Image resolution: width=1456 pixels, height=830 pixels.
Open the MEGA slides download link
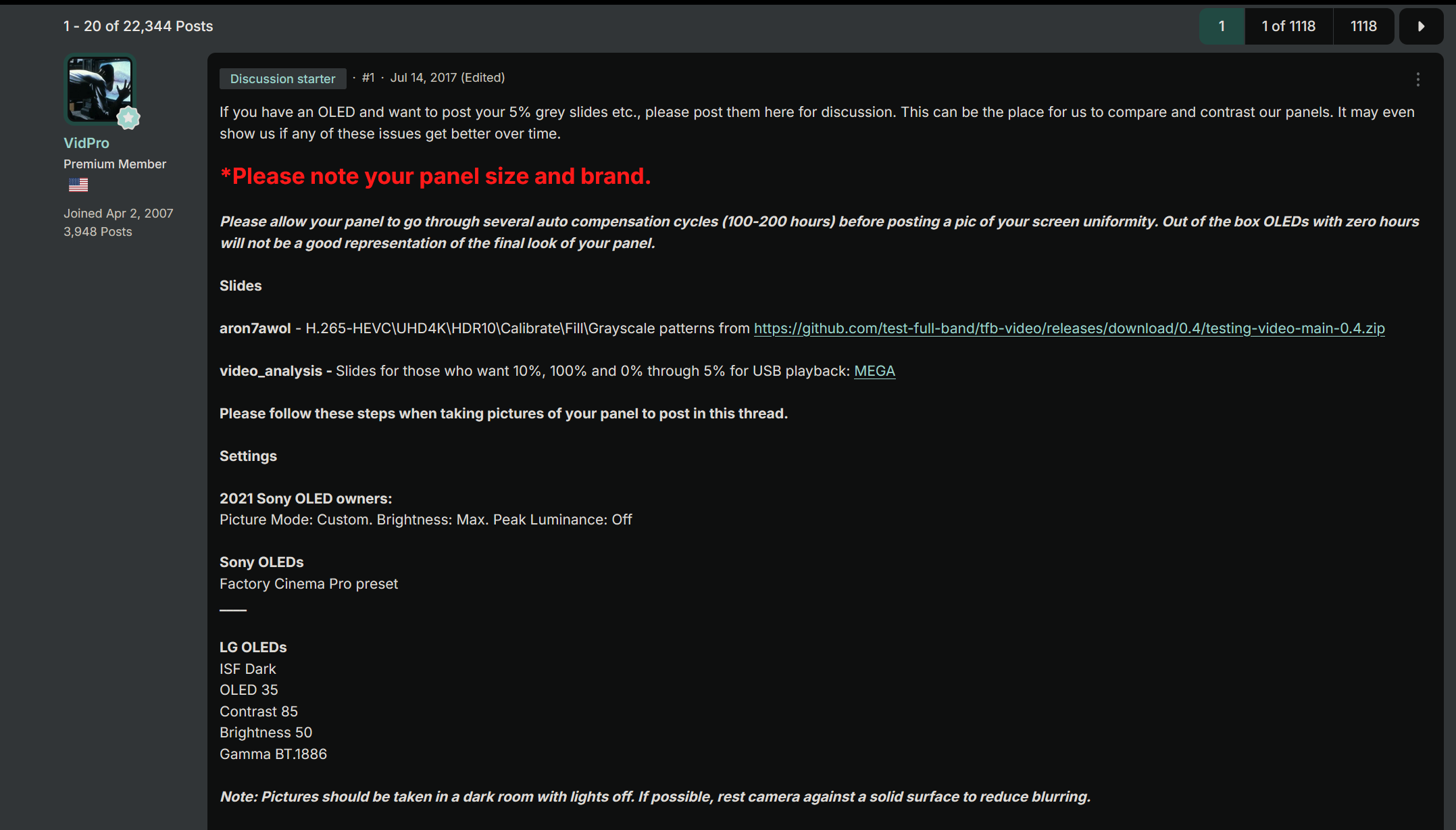874,370
